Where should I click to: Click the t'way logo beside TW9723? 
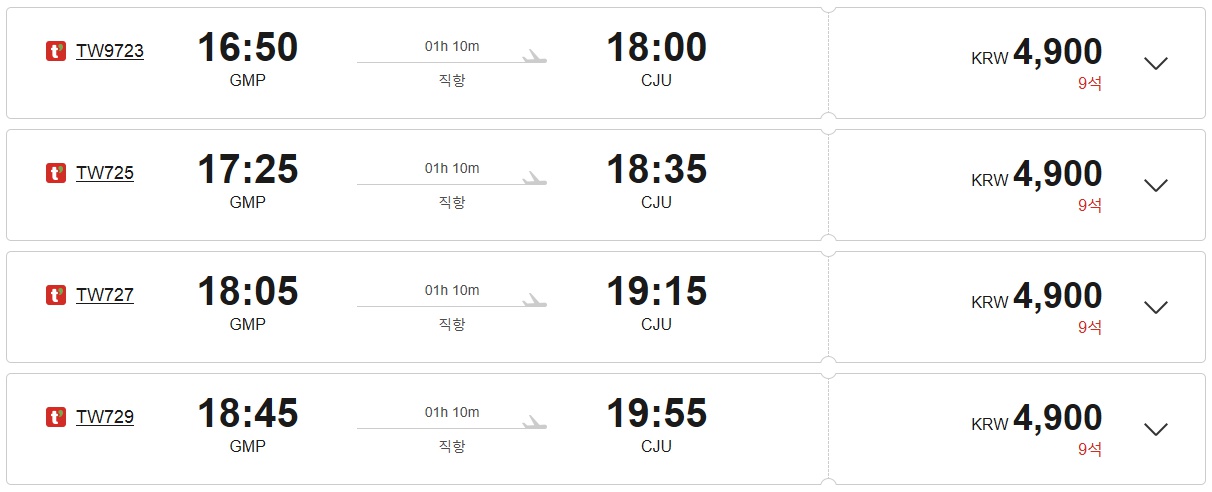(56, 51)
